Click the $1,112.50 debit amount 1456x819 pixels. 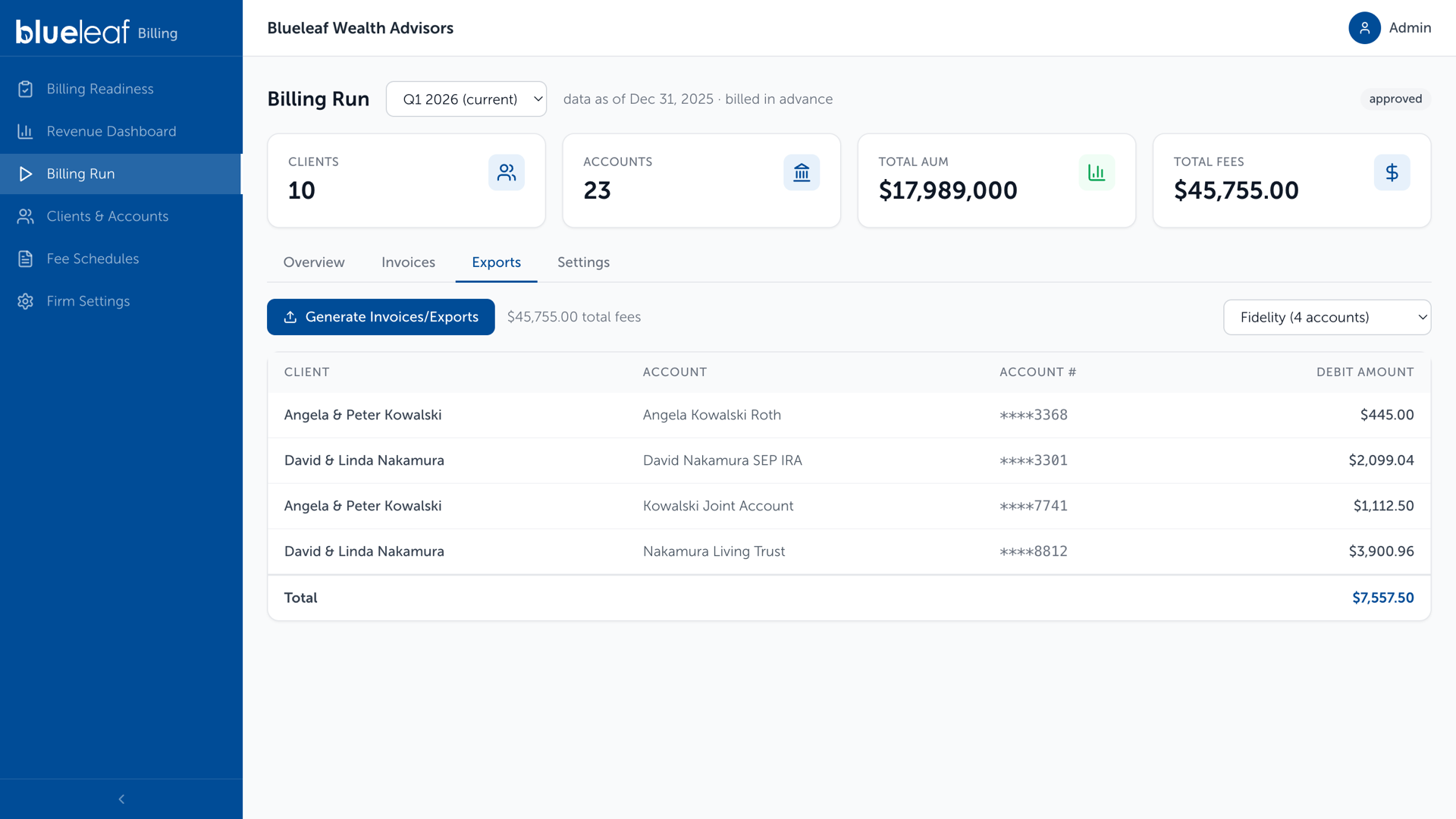[1383, 506]
